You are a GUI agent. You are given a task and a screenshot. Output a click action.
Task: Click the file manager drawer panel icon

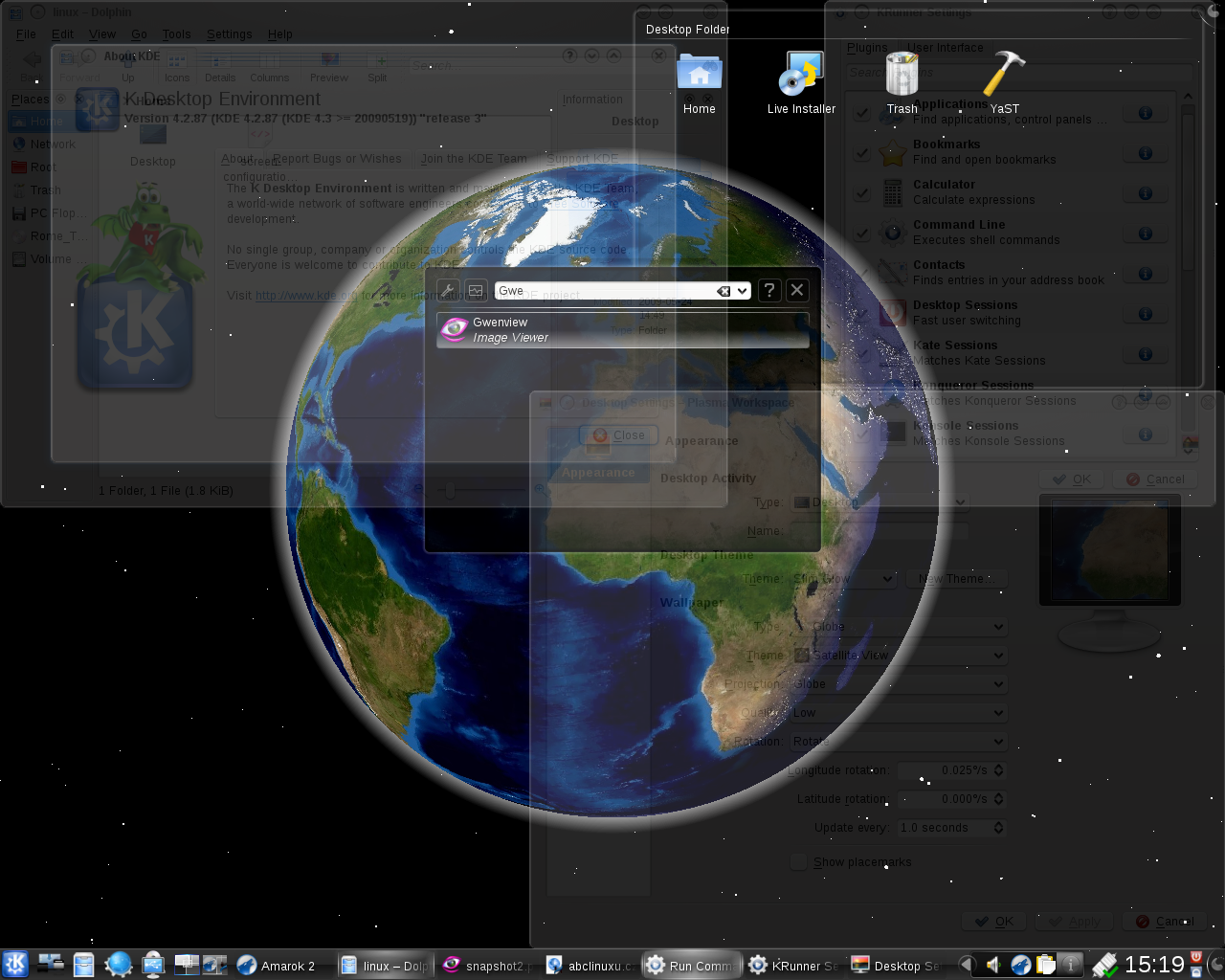coord(84,966)
